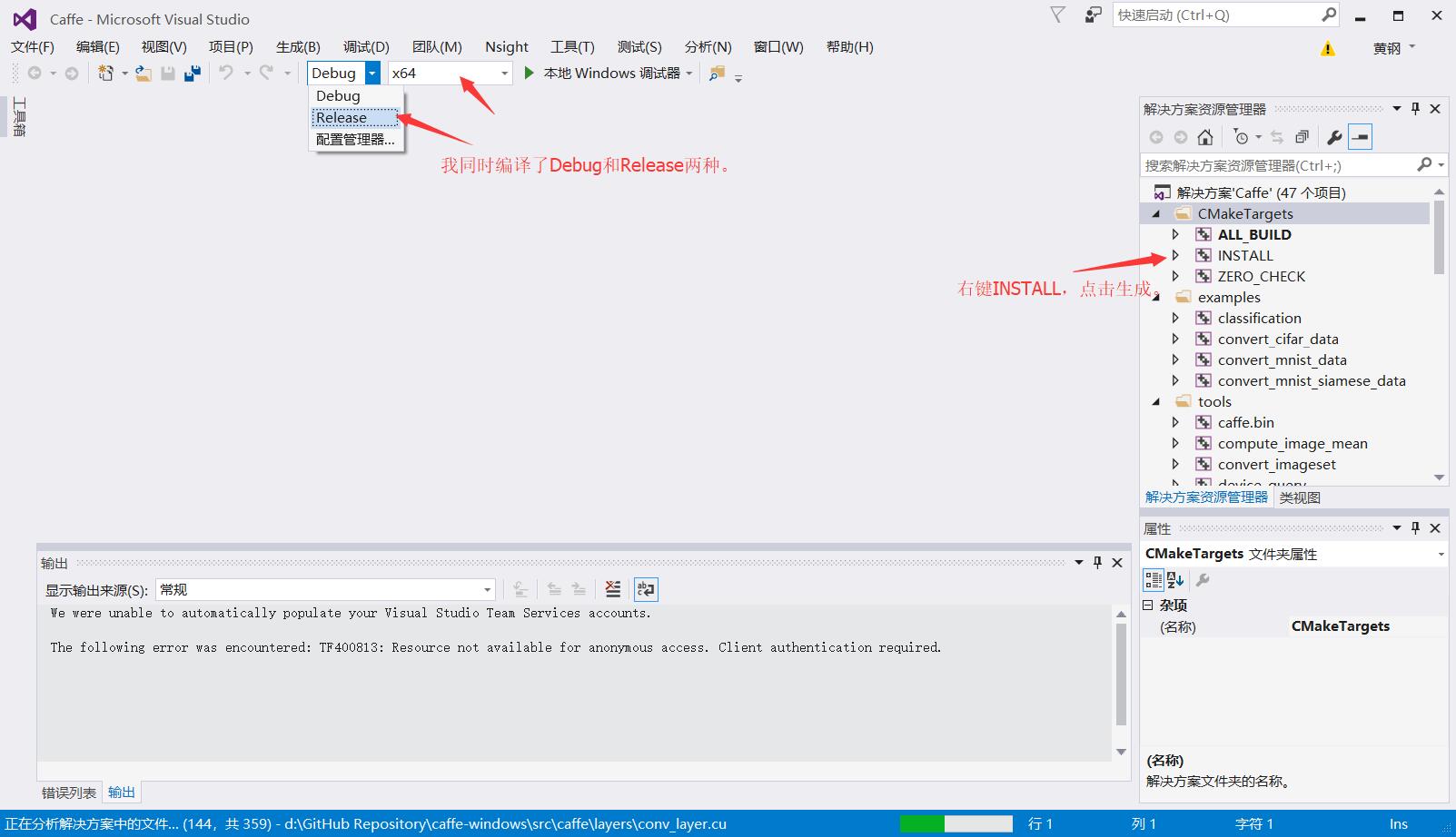Click the Find in Files toolbar icon
The height and width of the screenshot is (837, 1456).
[x=717, y=74]
